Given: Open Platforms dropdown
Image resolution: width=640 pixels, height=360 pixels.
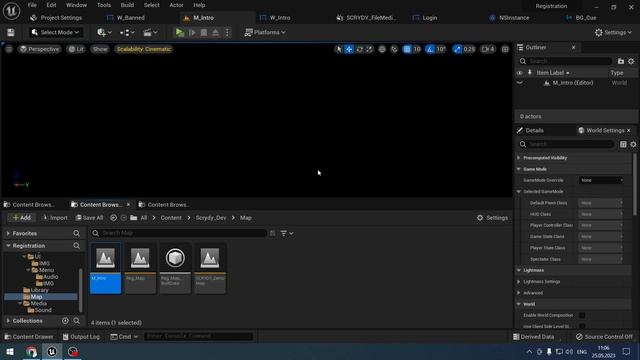Looking at the screenshot, I should pyautogui.click(x=265, y=32).
